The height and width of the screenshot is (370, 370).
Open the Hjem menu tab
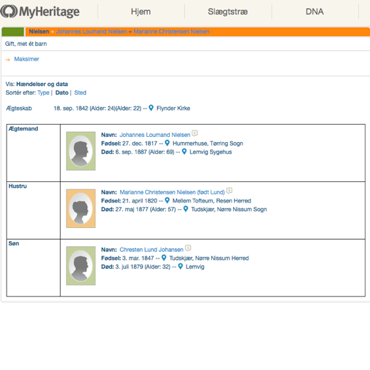pos(141,12)
